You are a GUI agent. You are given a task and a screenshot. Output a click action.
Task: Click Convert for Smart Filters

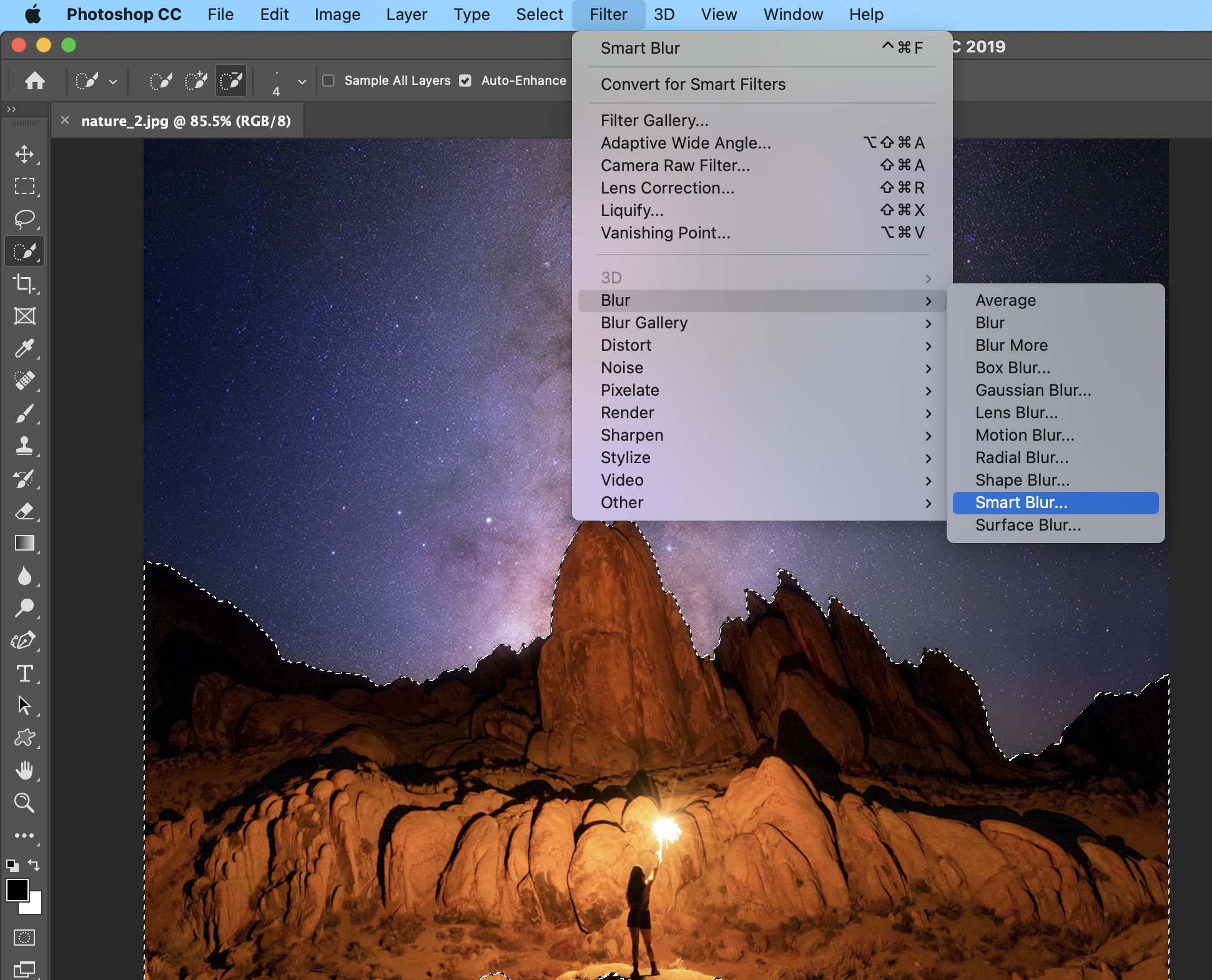[692, 84]
